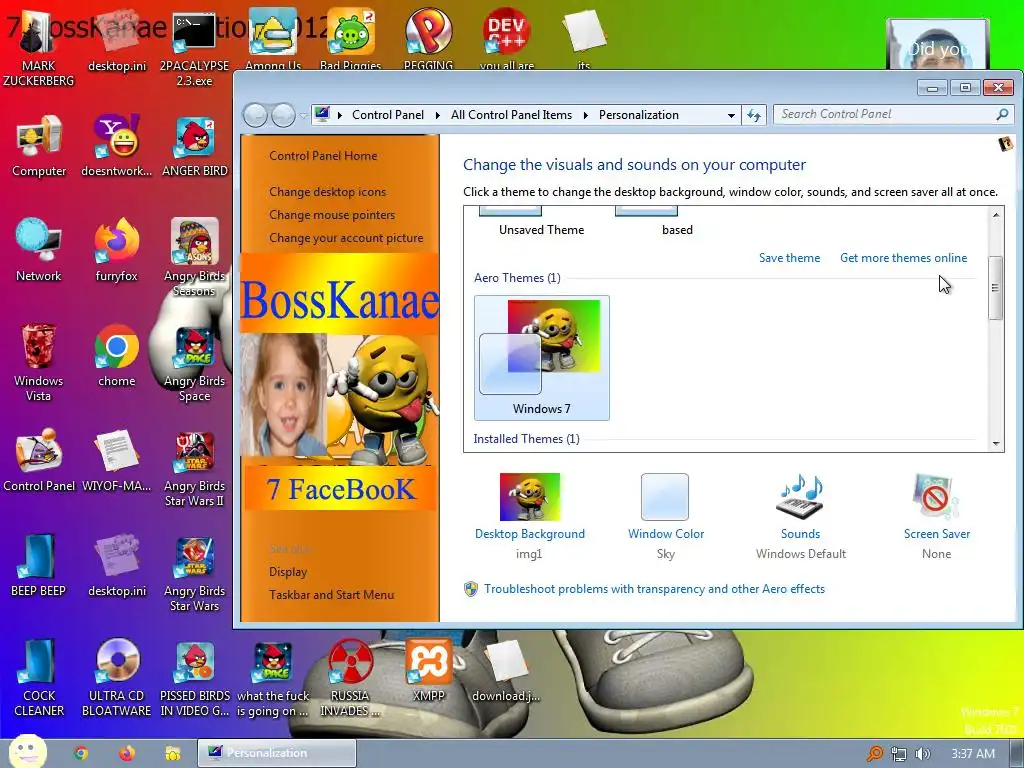Click the Control Panel help icon

pos(1005,144)
